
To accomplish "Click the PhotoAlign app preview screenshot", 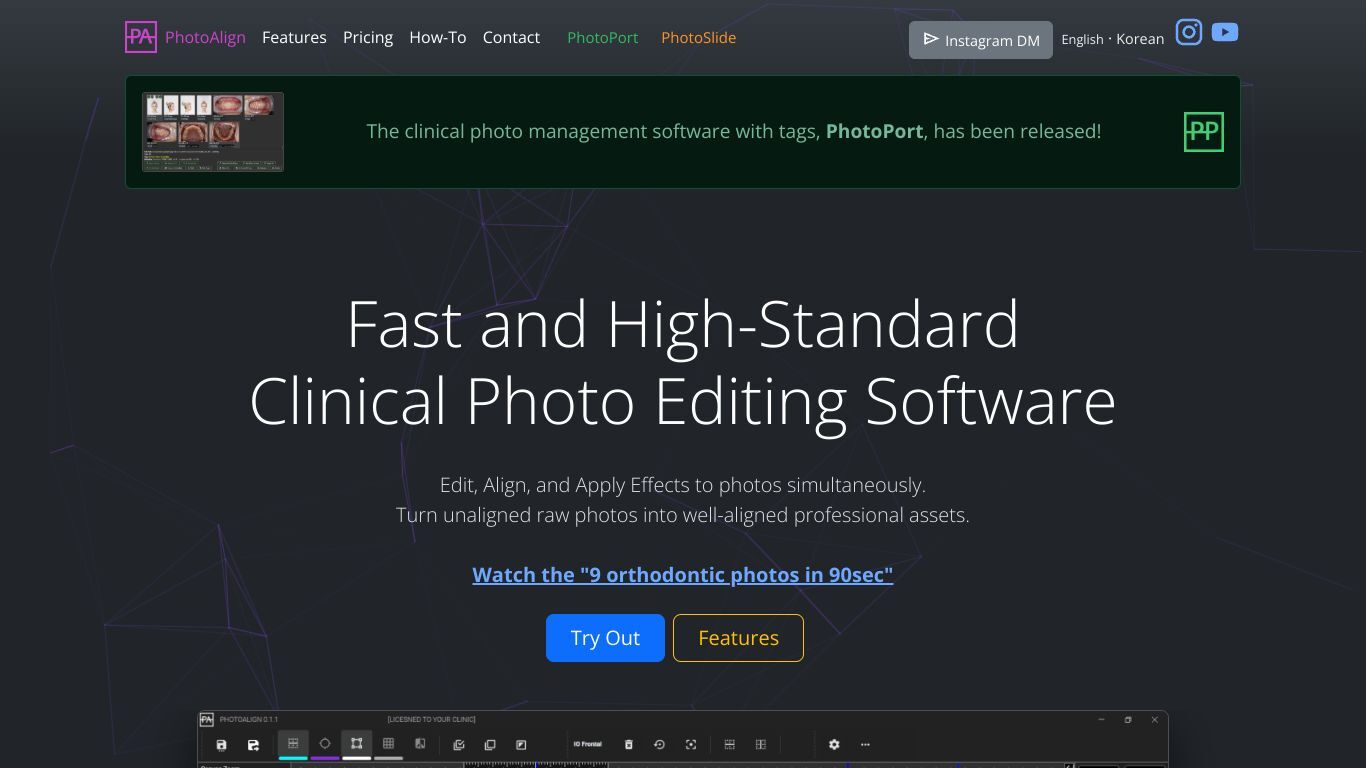I will click(x=683, y=739).
